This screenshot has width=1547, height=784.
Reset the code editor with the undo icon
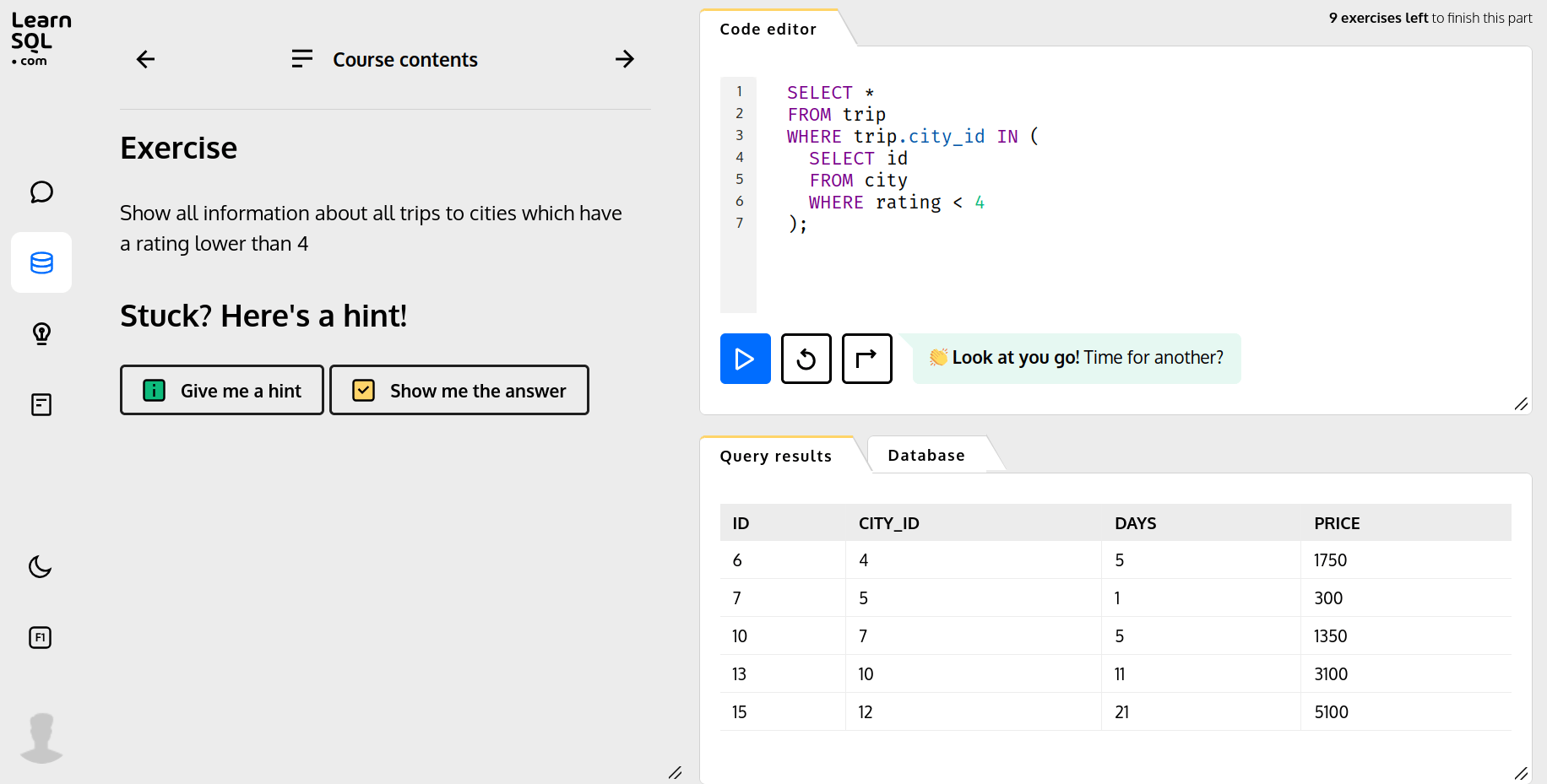pyautogui.click(x=806, y=359)
